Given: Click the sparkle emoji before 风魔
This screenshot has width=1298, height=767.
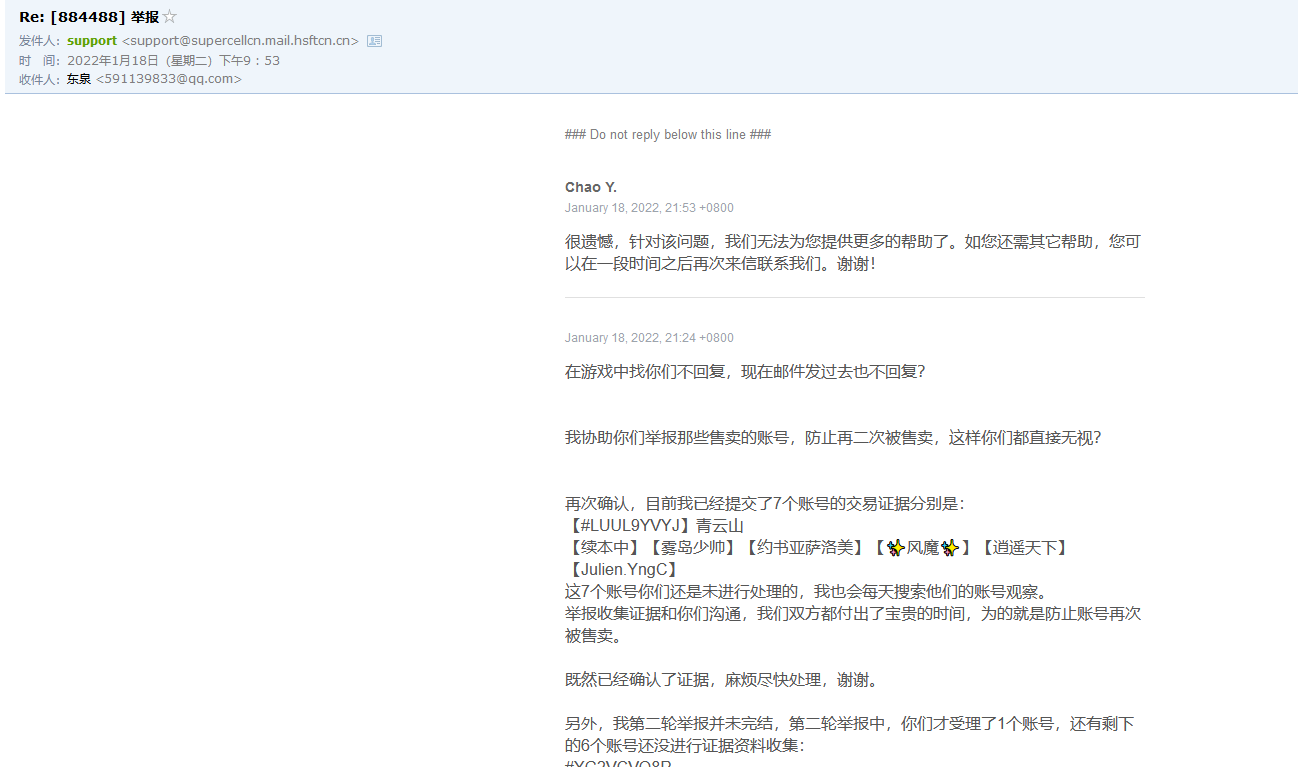Looking at the screenshot, I should click(895, 548).
